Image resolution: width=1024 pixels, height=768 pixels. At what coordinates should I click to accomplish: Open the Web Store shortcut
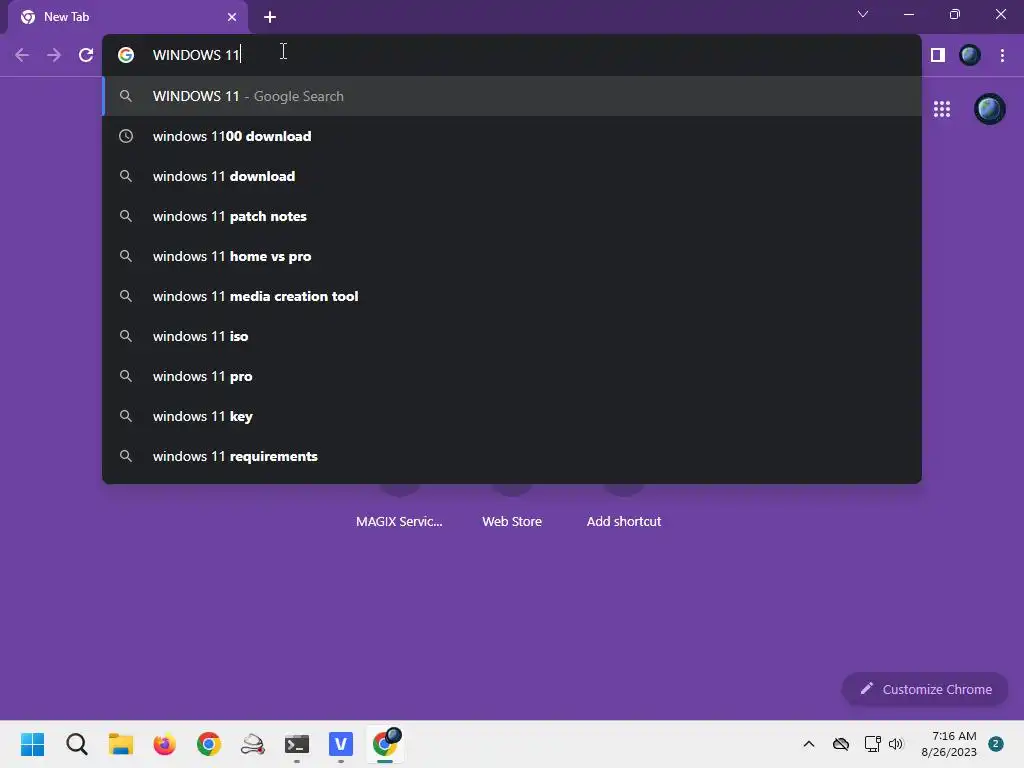point(512,521)
